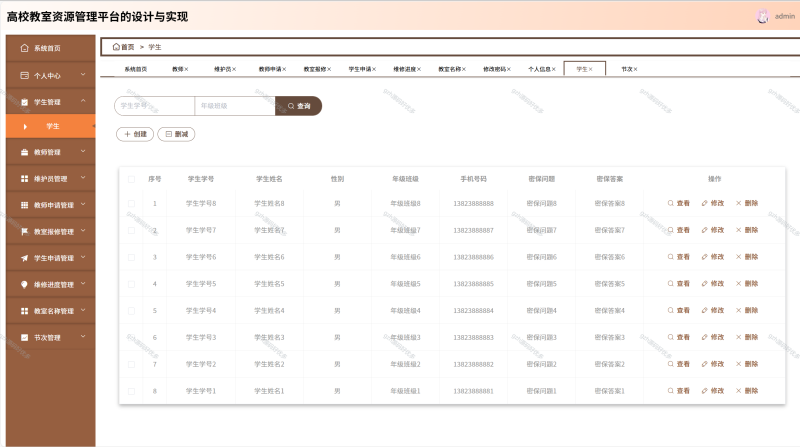Check the box for row 学生学号7

131,231
